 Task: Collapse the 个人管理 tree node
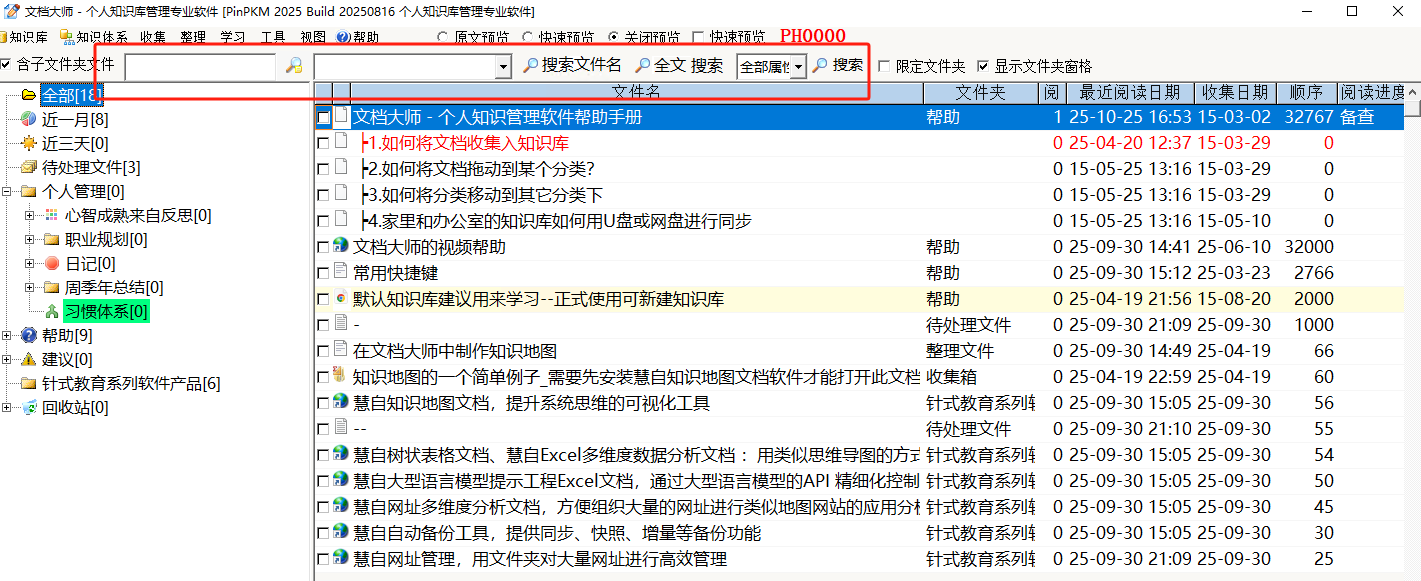8,192
